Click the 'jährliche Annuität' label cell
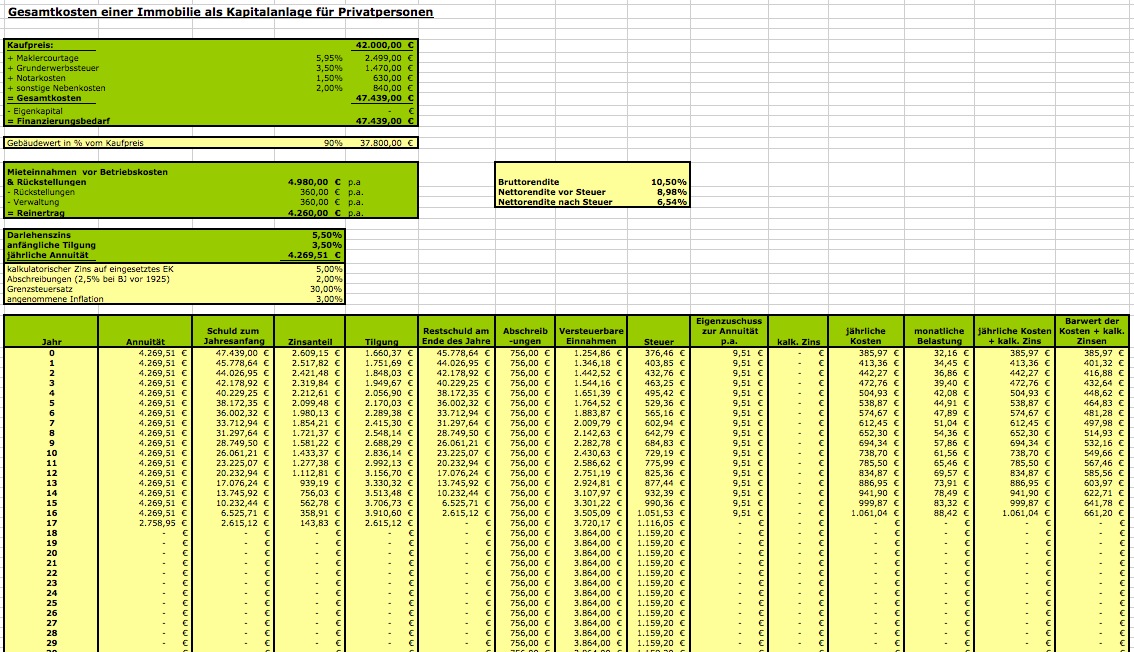Image resolution: width=1134 pixels, height=652 pixels. point(48,255)
